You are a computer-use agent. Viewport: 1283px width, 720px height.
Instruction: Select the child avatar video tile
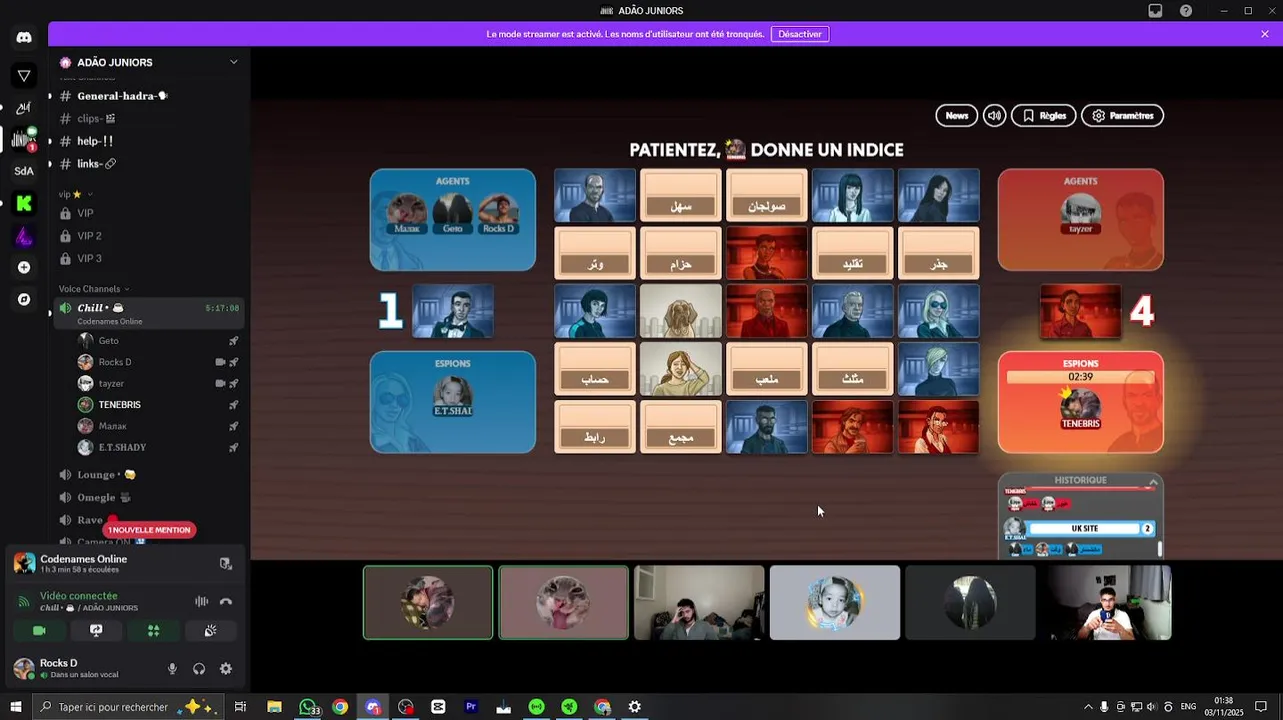click(x=835, y=603)
